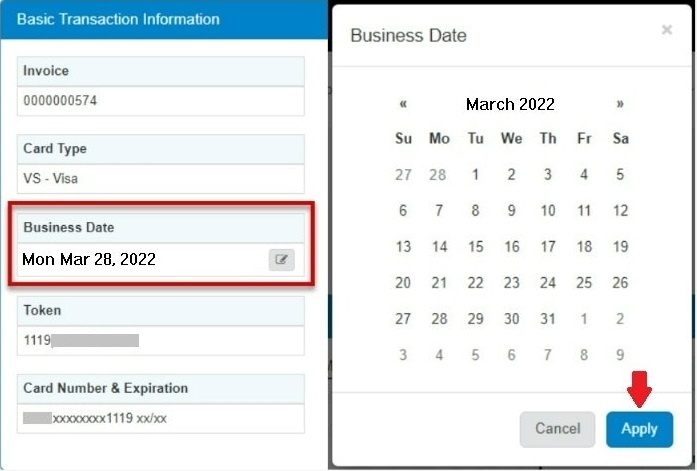Choose March 19 on the calendar
Image resolution: width=697 pixels, height=471 pixels.
click(620, 247)
